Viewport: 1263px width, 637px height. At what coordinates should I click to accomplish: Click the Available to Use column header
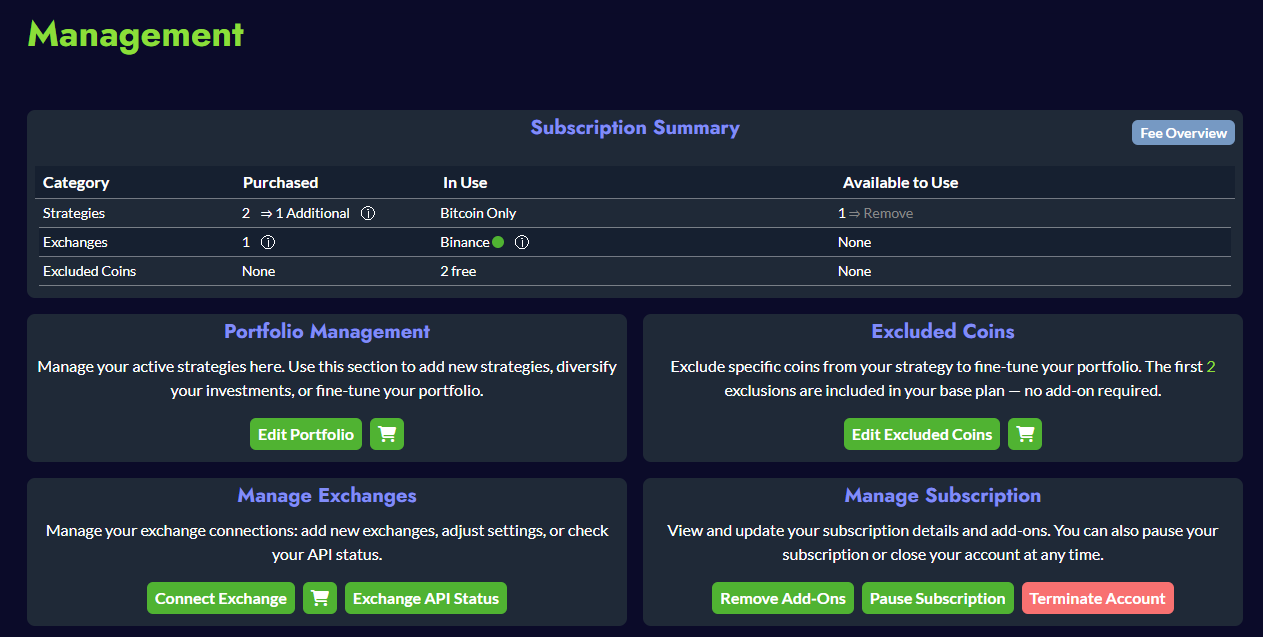pyautogui.click(x=900, y=182)
